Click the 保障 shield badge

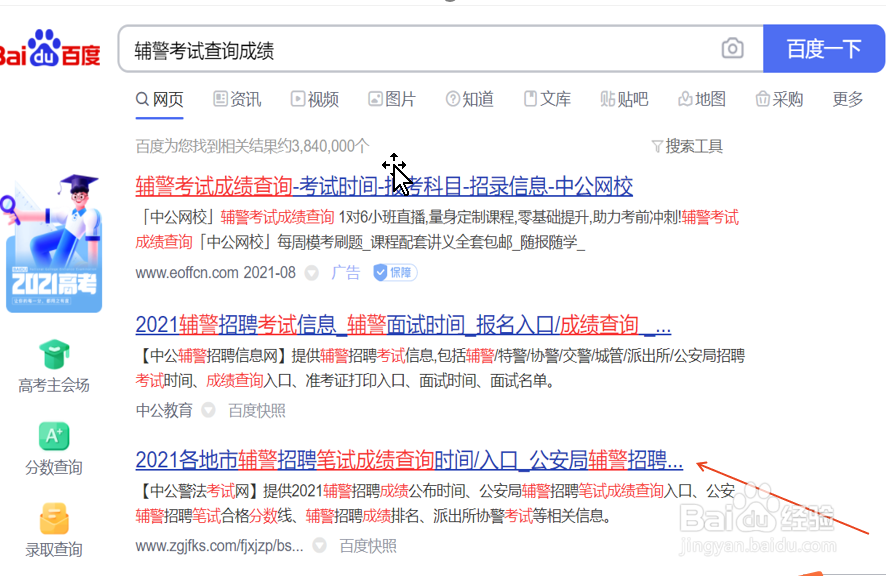point(395,273)
